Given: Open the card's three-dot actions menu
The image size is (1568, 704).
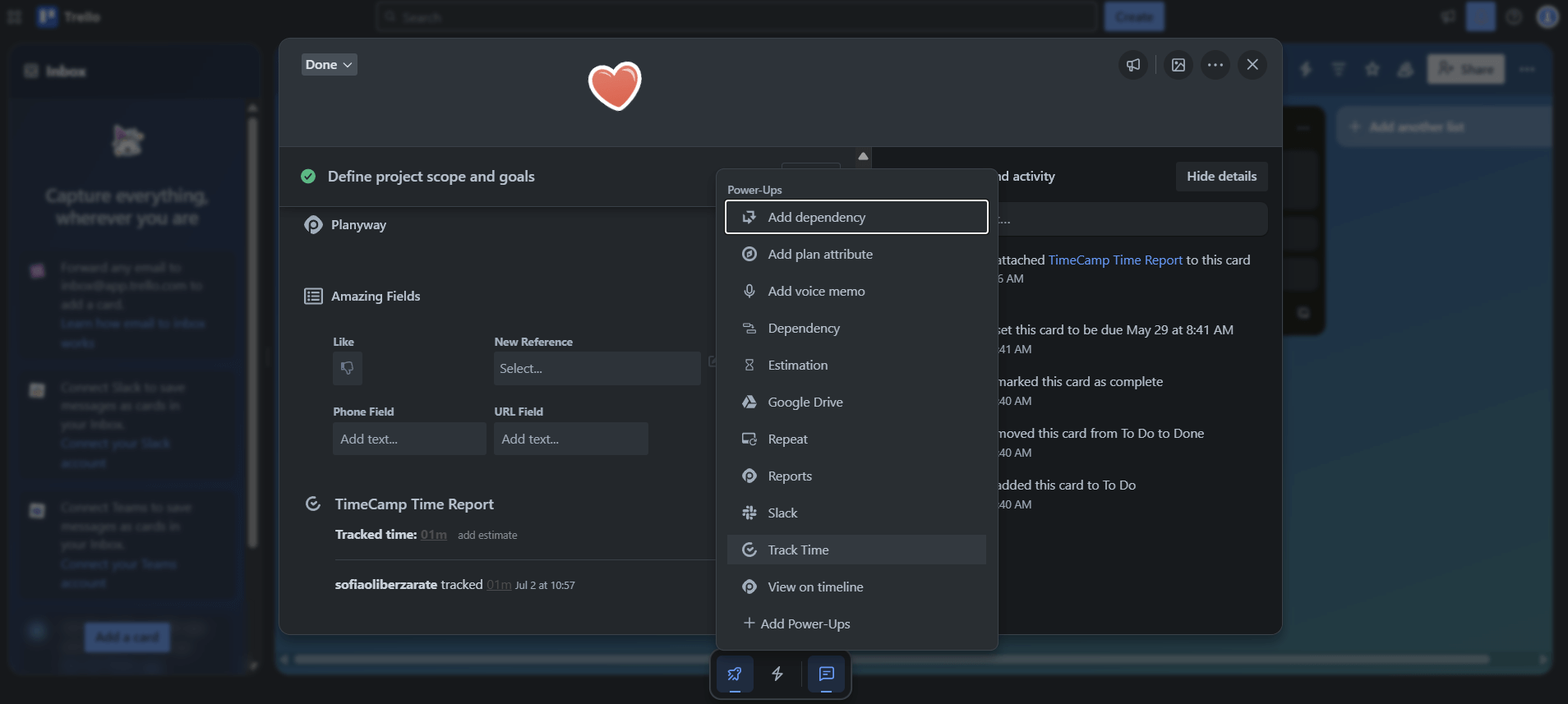Looking at the screenshot, I should click(1215, 65).
